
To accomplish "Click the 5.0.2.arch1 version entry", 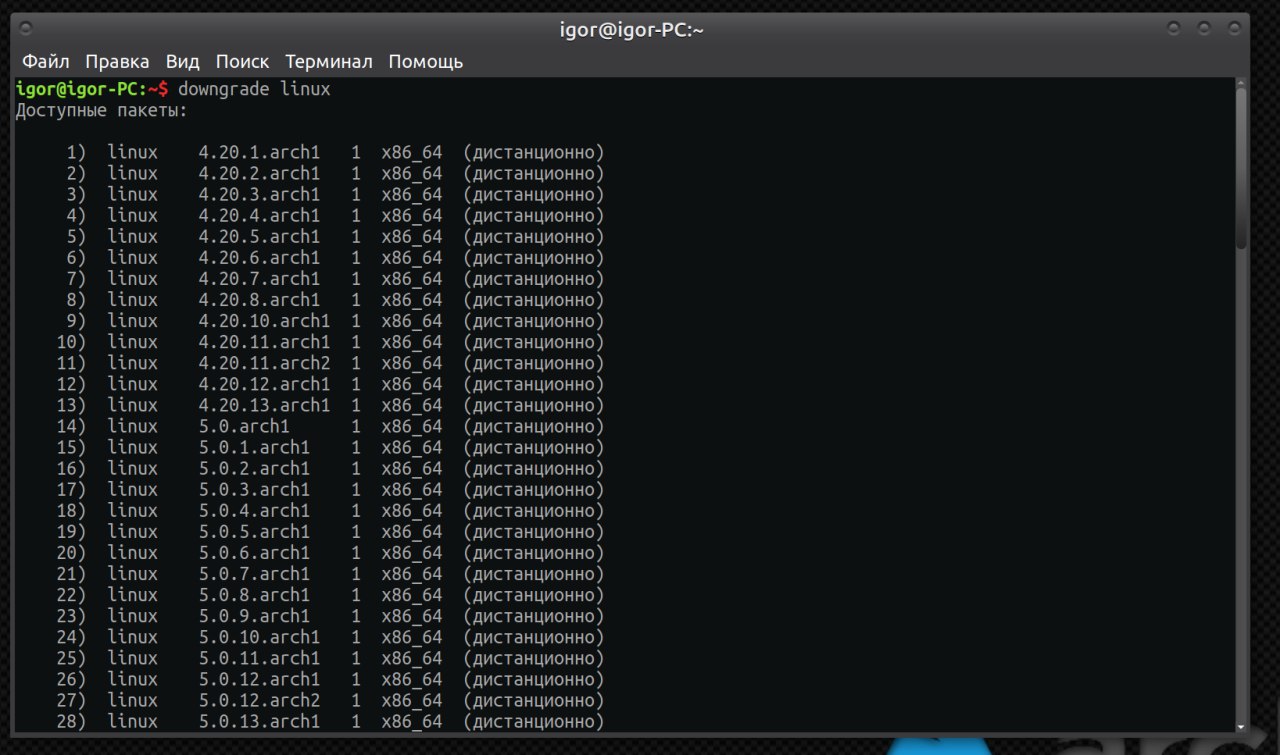I will click(254, 468).
